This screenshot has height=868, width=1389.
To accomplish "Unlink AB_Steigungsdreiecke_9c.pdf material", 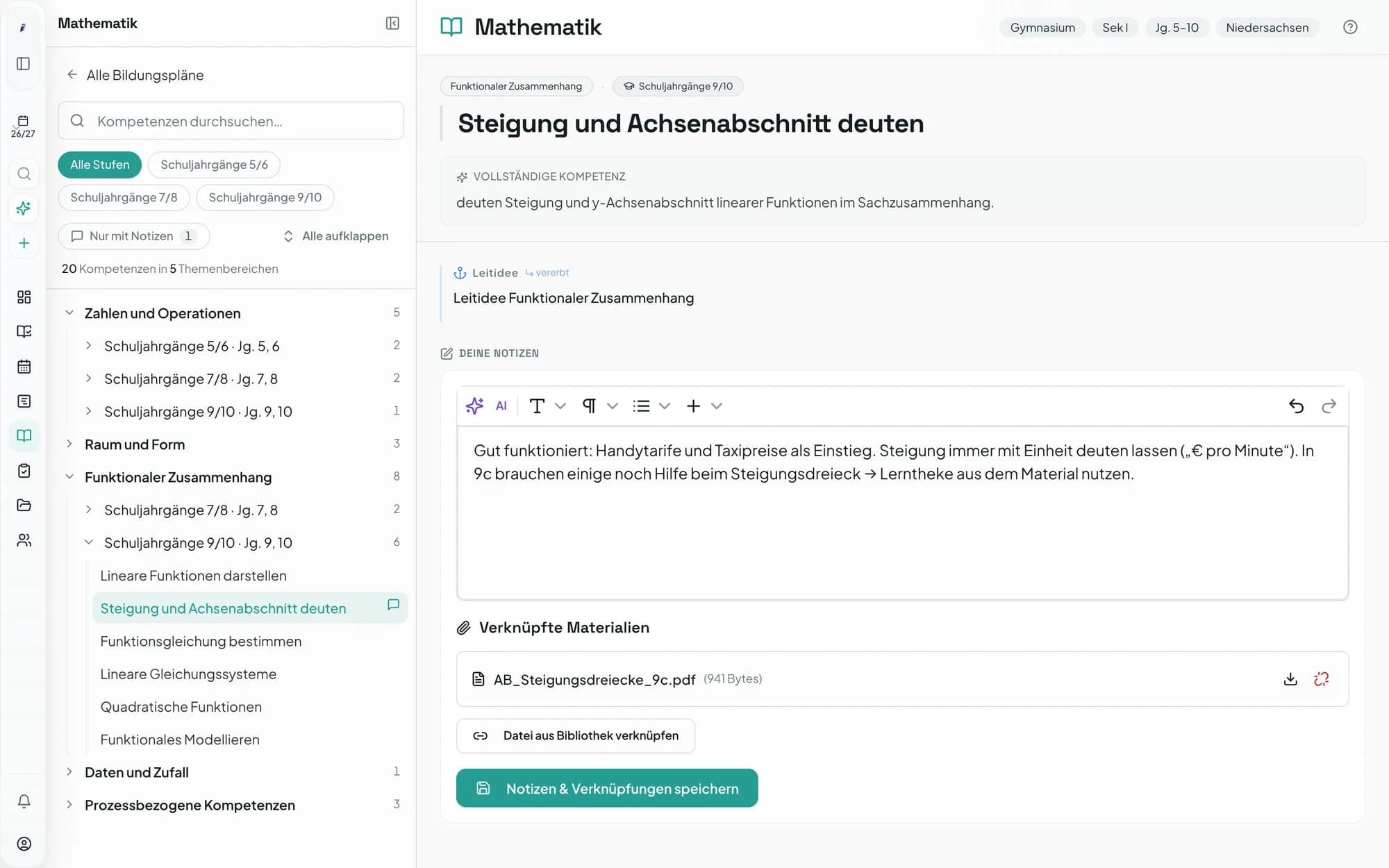I will coord(1322,679).
